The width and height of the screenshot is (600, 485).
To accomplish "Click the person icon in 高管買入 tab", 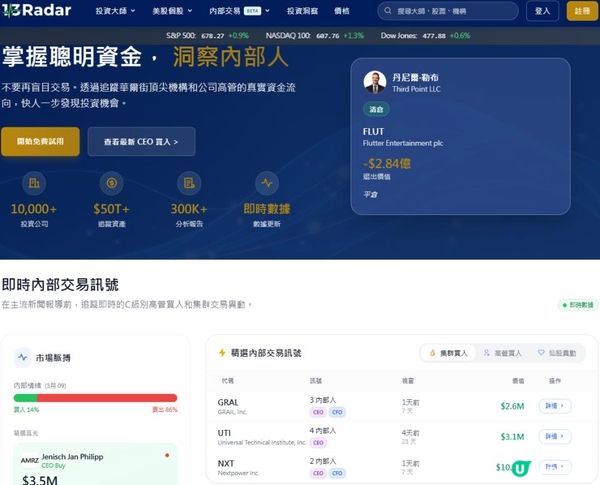I will tap(486, 353).
